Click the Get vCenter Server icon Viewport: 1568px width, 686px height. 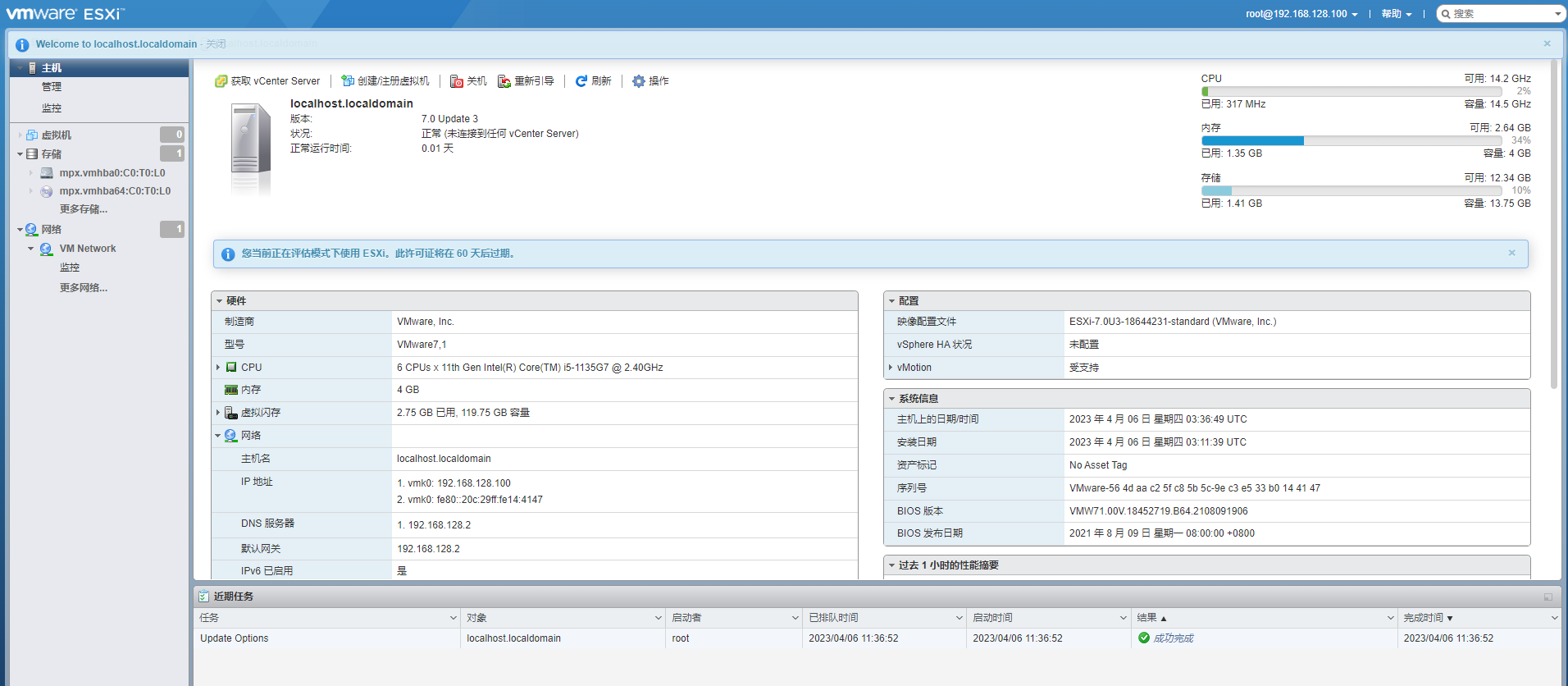[x=221, y=81]
